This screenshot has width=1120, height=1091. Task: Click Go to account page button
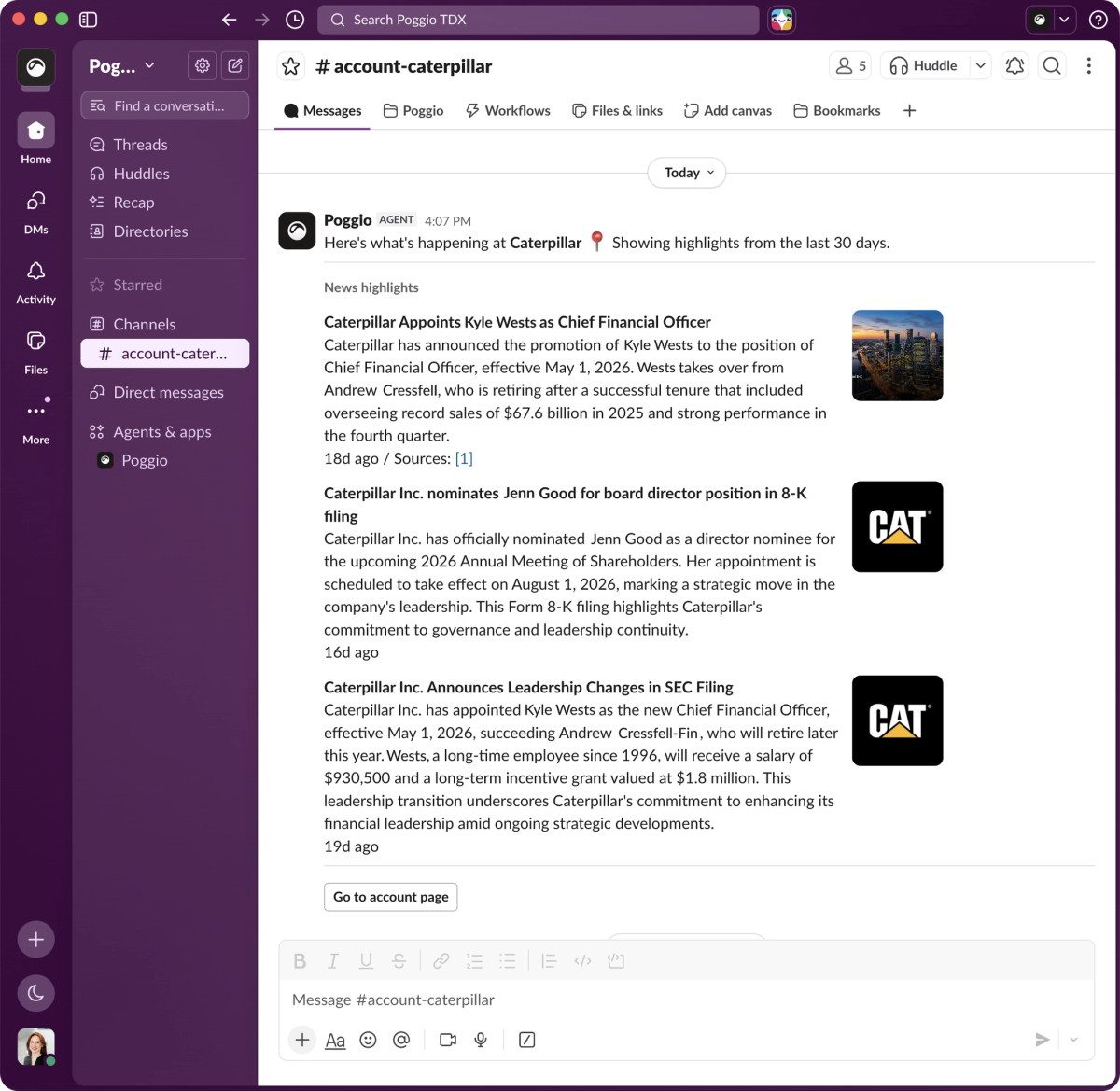click(x=391, y=897)
